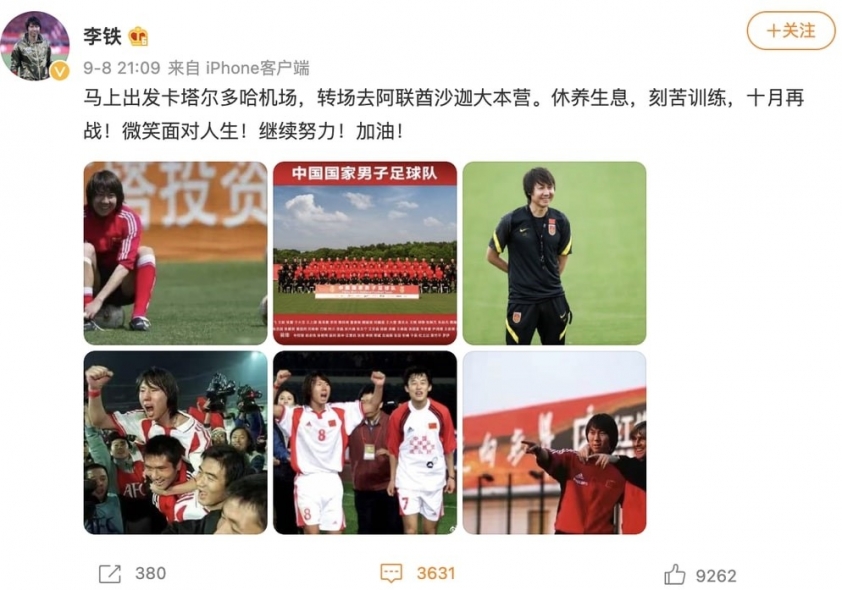Tap the thumbs-up like icon

[x=674, y=574]
